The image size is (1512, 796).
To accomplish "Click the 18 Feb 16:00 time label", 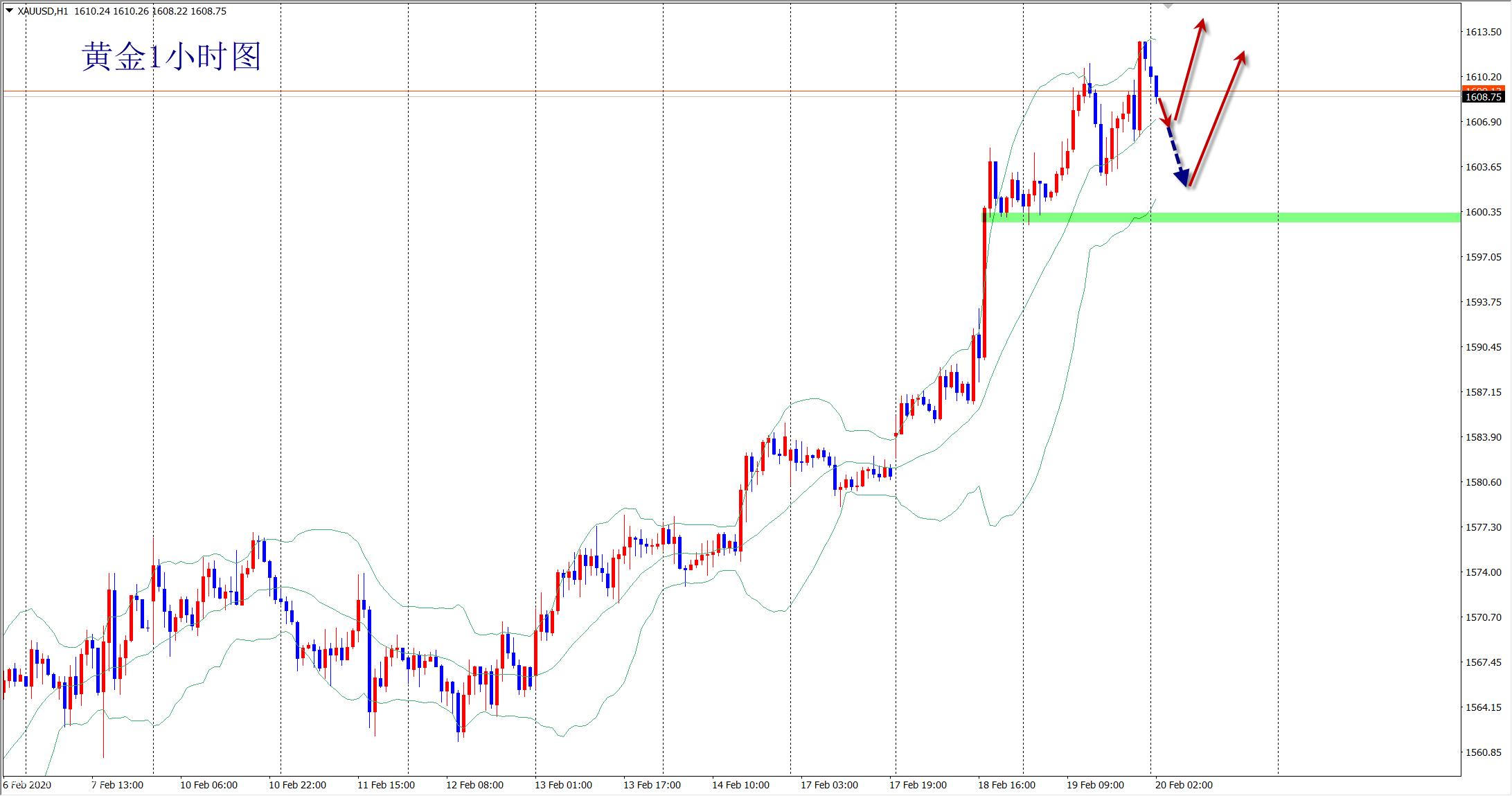I will pos(1006,785).
